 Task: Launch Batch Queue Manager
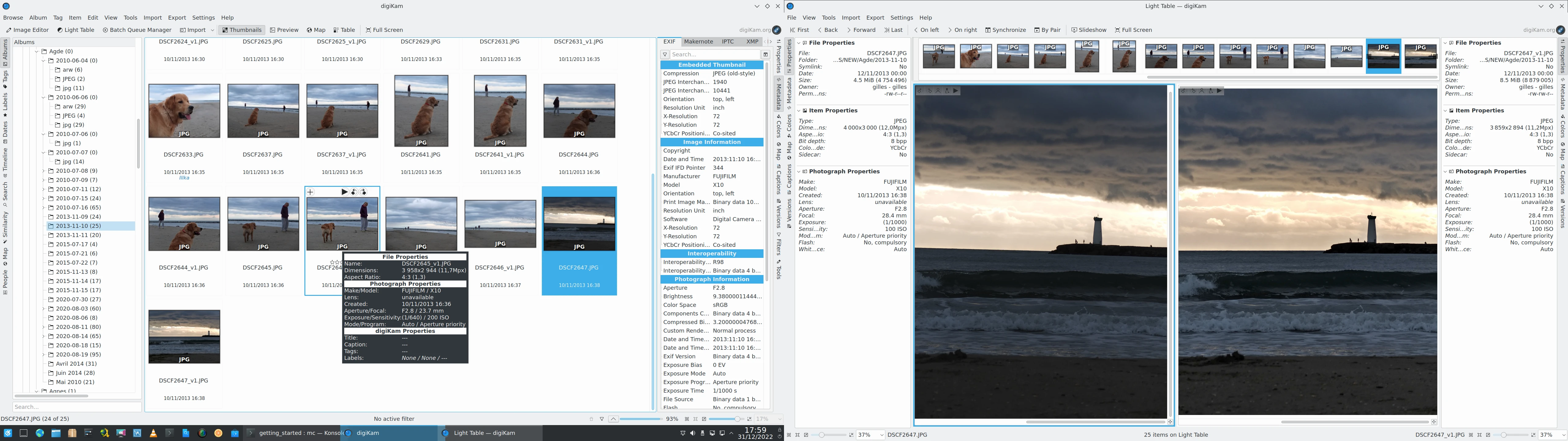pyautogui.click(x=137, y=30)
